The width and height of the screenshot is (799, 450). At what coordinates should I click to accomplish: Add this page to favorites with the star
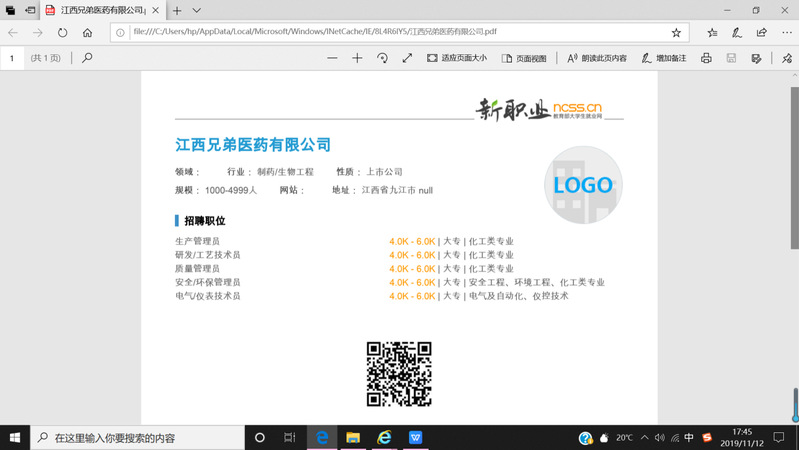click(676, 32)
